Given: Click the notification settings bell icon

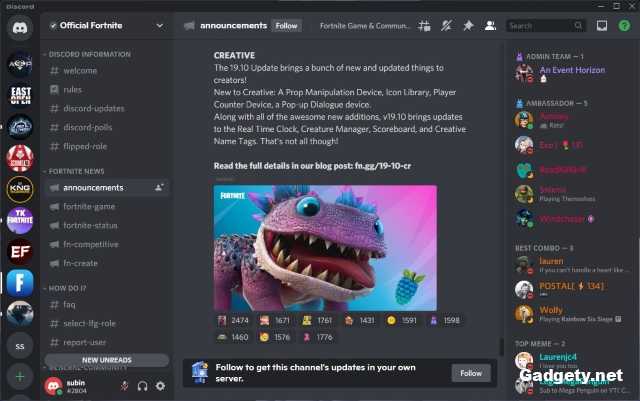Looking at the screenshot, I should click(x=446, y=25).
